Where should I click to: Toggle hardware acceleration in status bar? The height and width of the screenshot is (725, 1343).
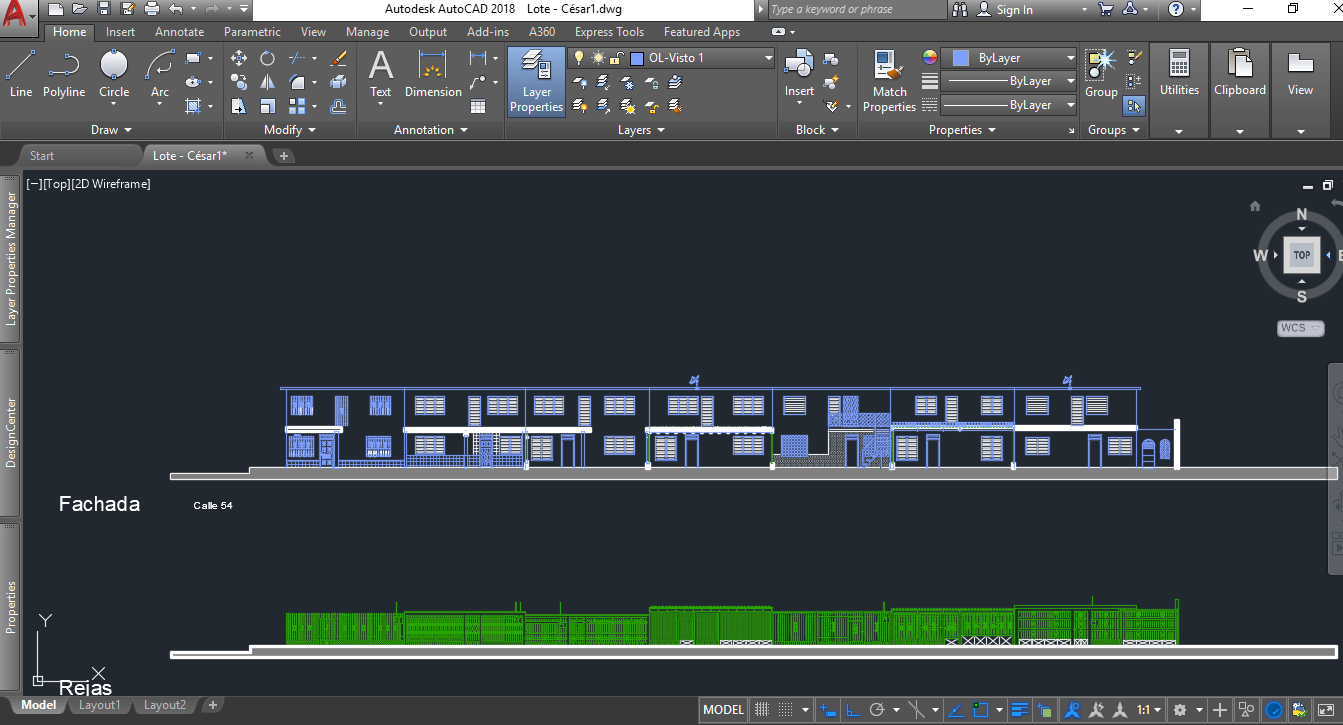coord(1274,710)
